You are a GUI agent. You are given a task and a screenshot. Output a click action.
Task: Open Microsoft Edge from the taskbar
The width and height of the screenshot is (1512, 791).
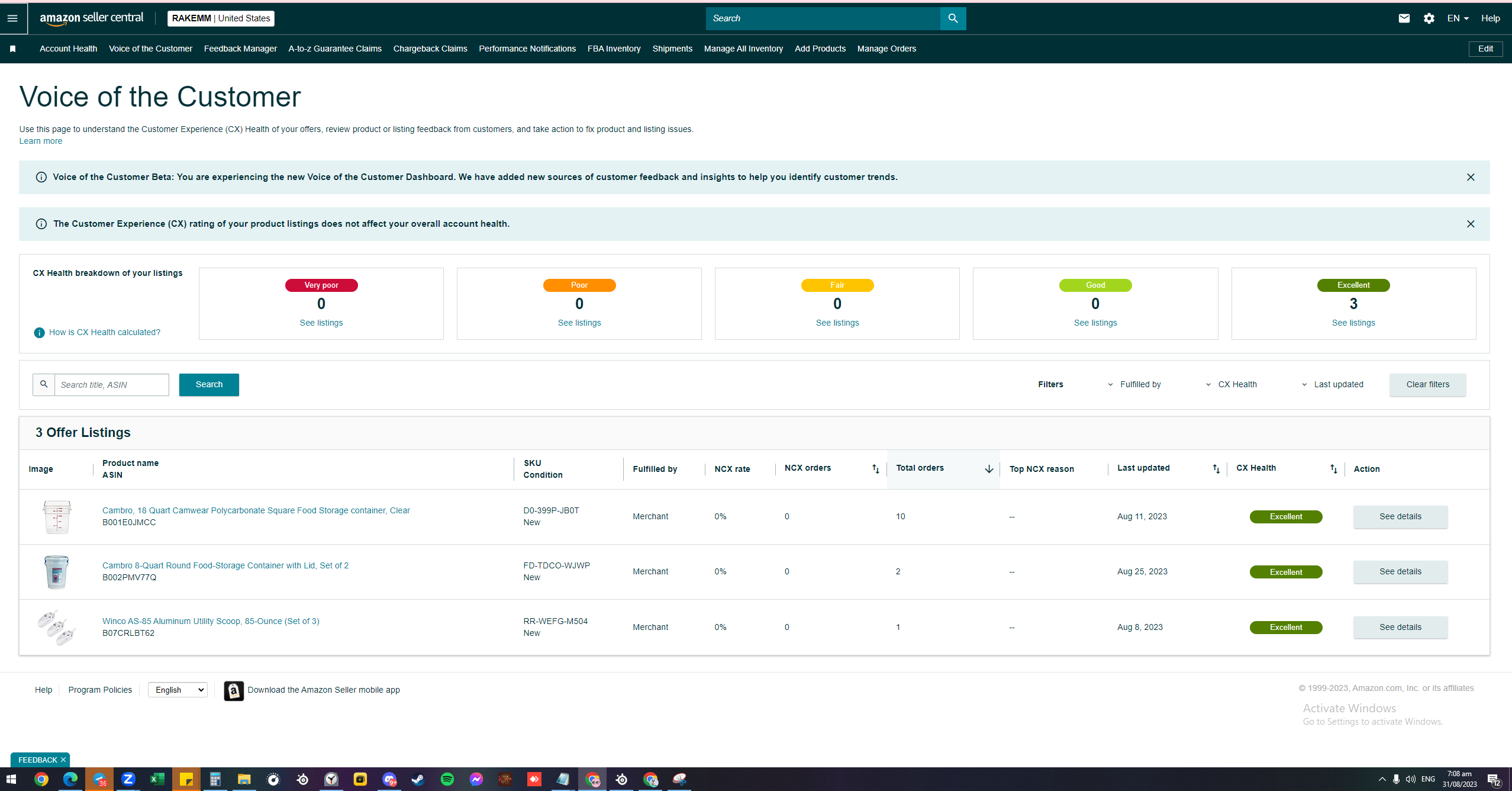[70, 779]
